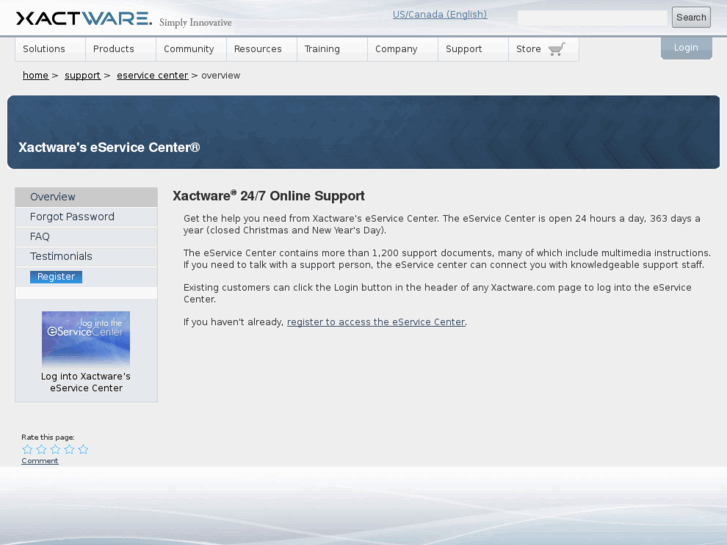Open the Support menu
Image resolution: width=727 pixels, height=545 pixels.
[x=473, y=49]
